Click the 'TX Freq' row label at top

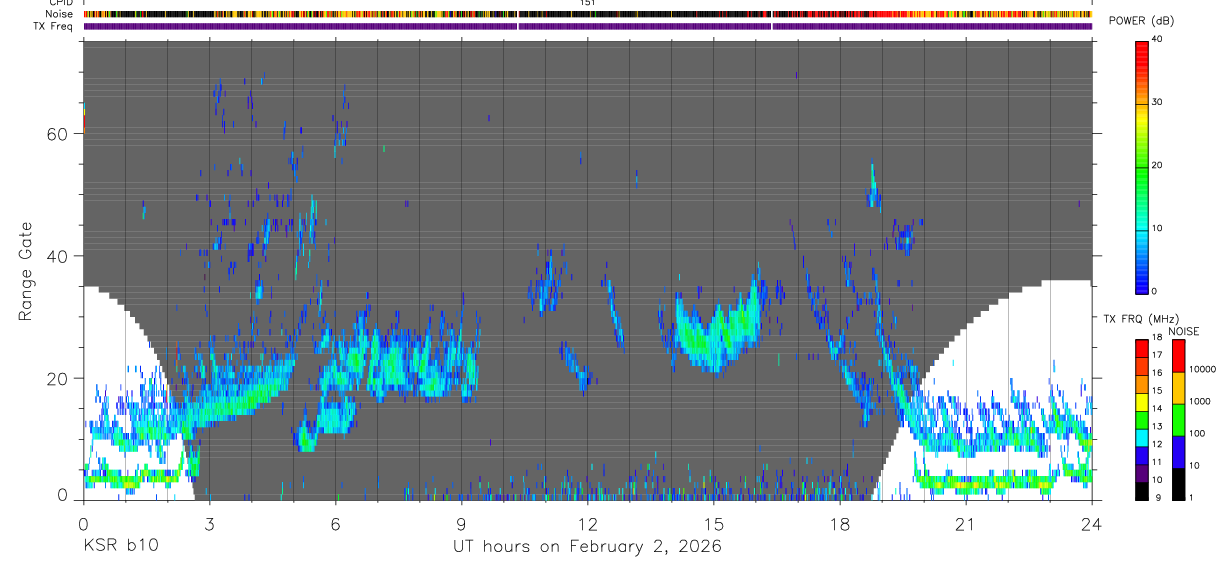pyautogui.click(x=55, y=26)
